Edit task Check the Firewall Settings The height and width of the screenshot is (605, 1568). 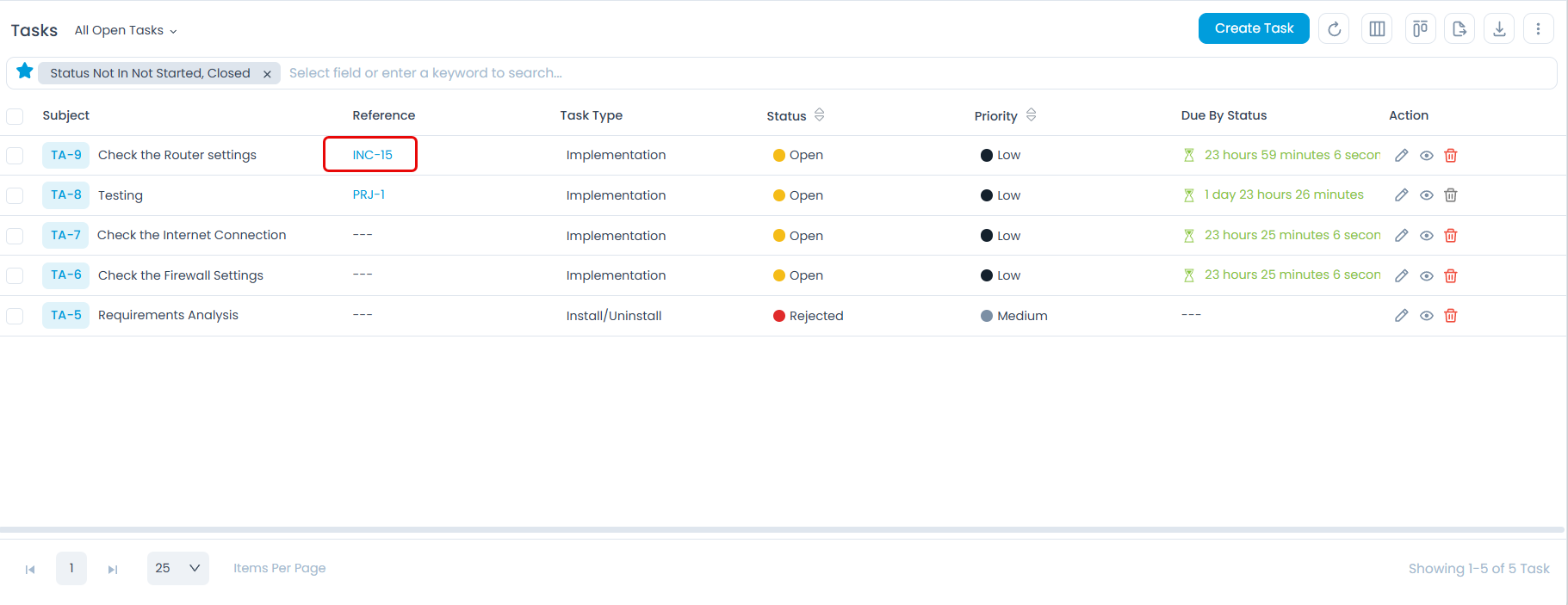1402,275
